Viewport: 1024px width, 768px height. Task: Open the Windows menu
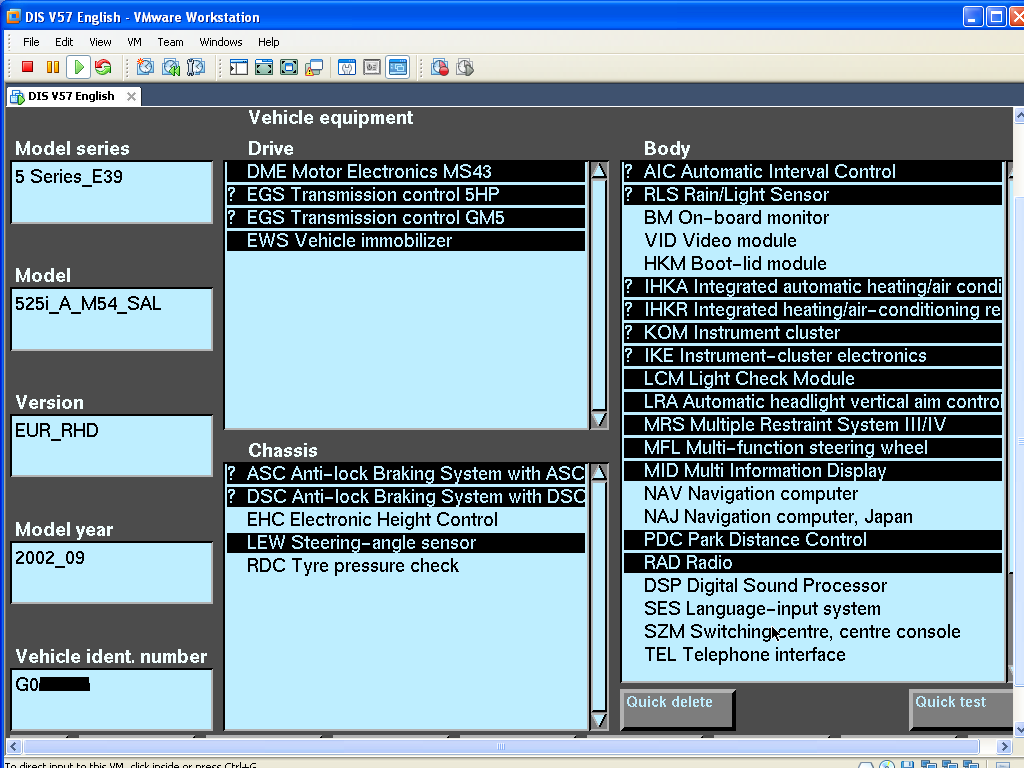[x=221, y=42]
